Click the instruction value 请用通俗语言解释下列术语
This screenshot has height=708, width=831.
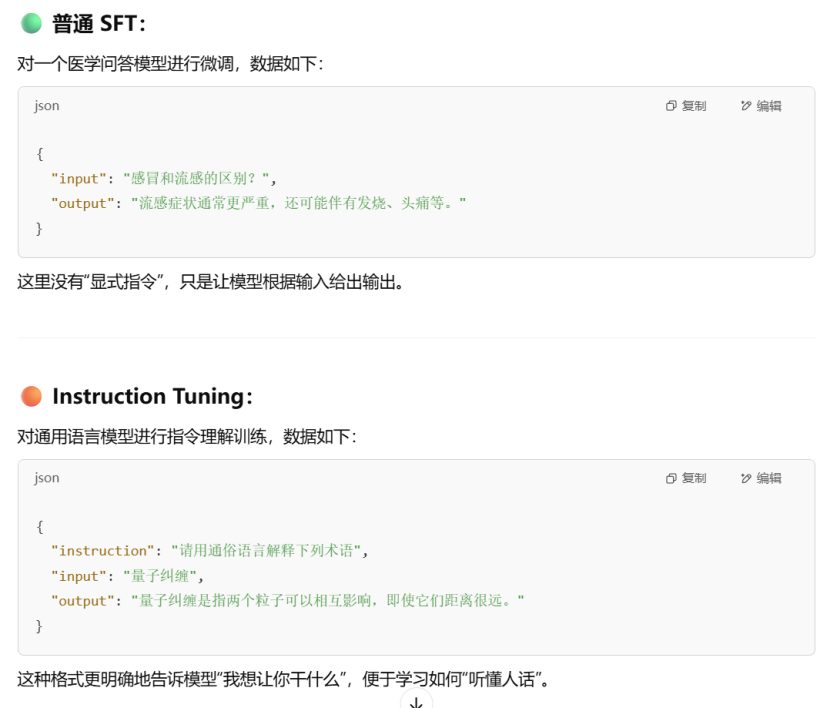(x=266, y=551)
